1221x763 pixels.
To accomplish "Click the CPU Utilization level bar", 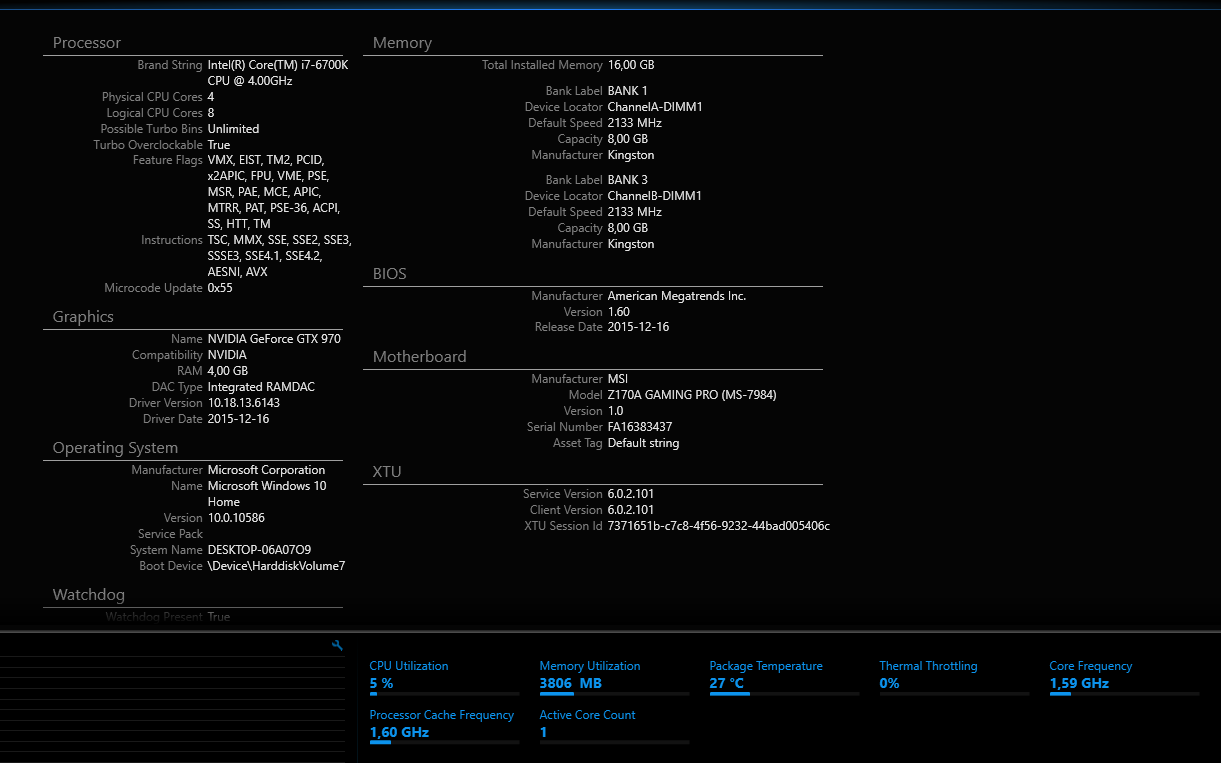I will [x=444, y=693].
